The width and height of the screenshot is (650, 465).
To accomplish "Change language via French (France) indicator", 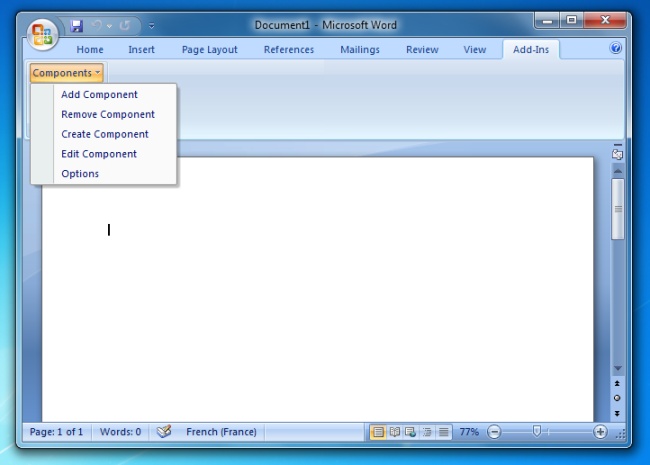I will [221, 432].
